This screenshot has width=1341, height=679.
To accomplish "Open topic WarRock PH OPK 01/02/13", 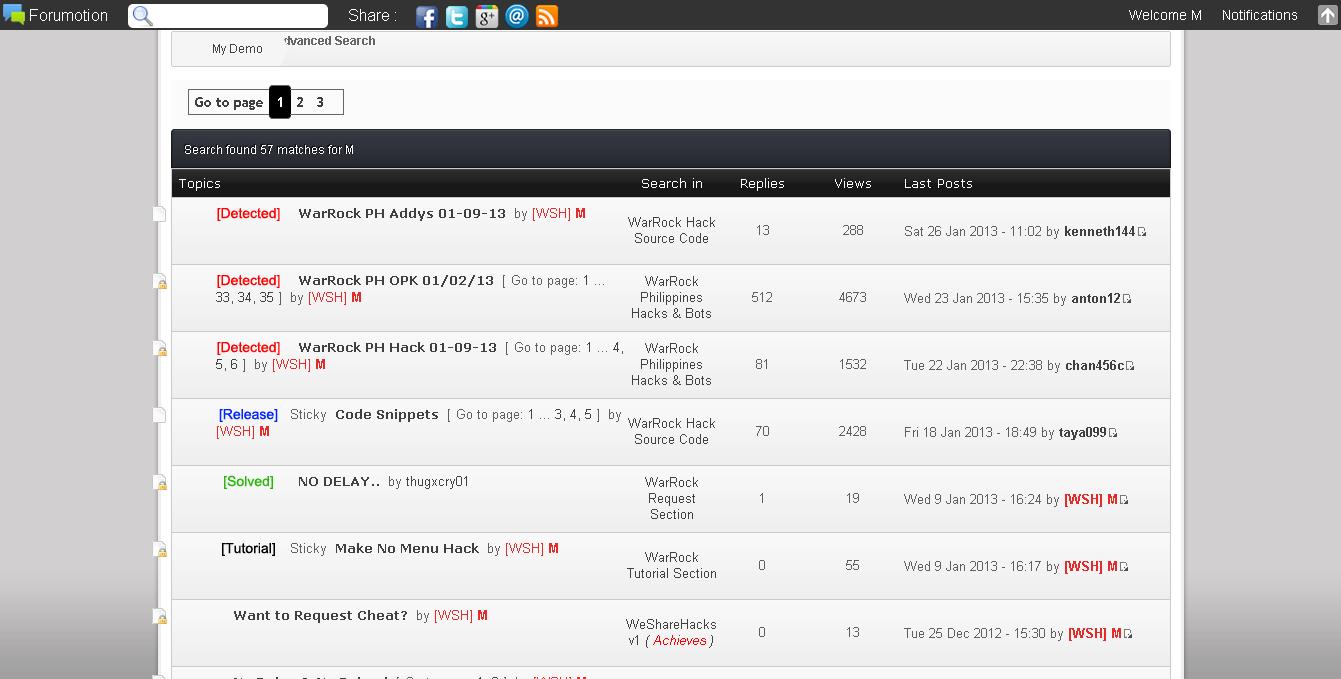I will (x=396, y=281).
